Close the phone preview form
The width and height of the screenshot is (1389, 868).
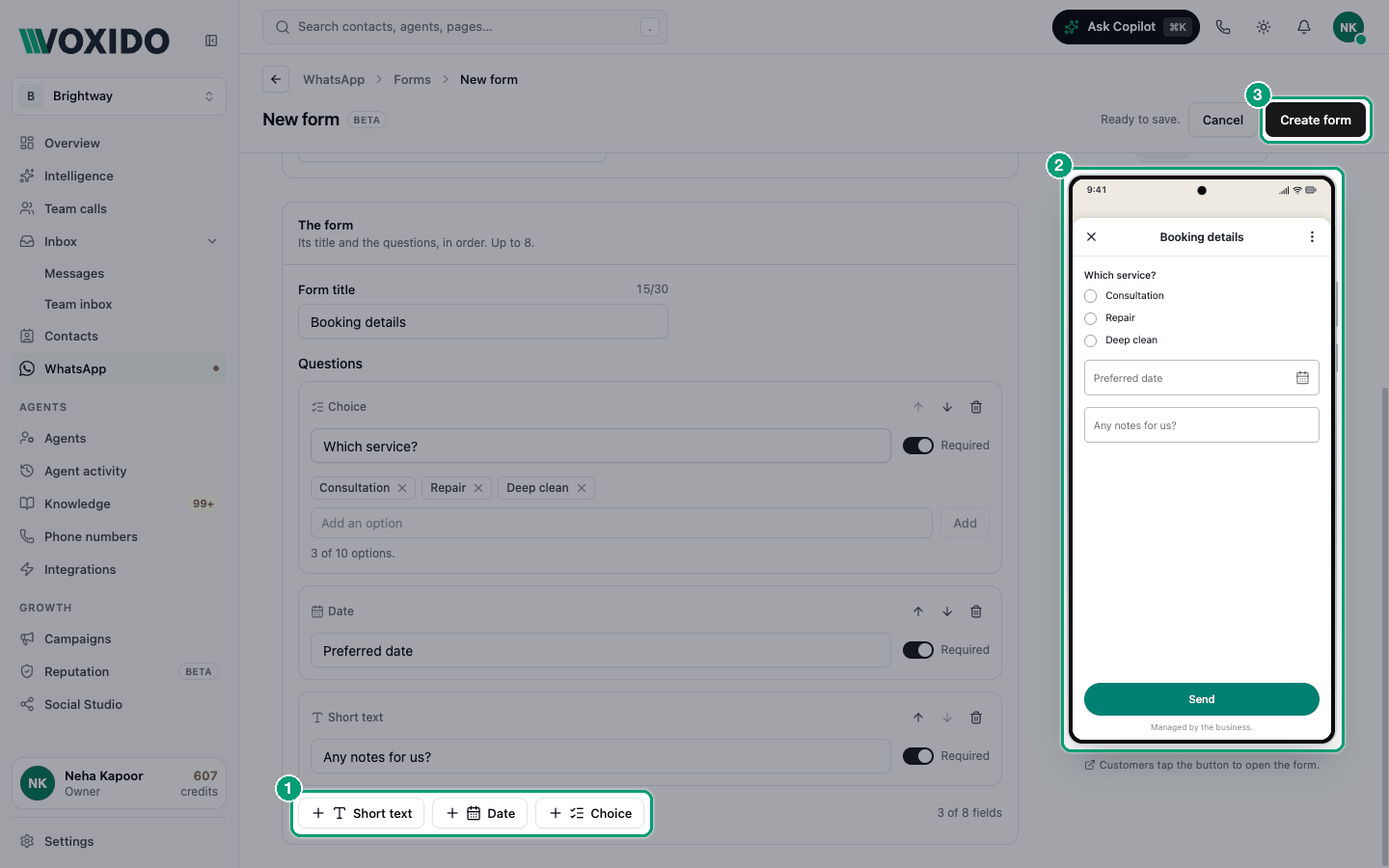(x=1092, y=237)
